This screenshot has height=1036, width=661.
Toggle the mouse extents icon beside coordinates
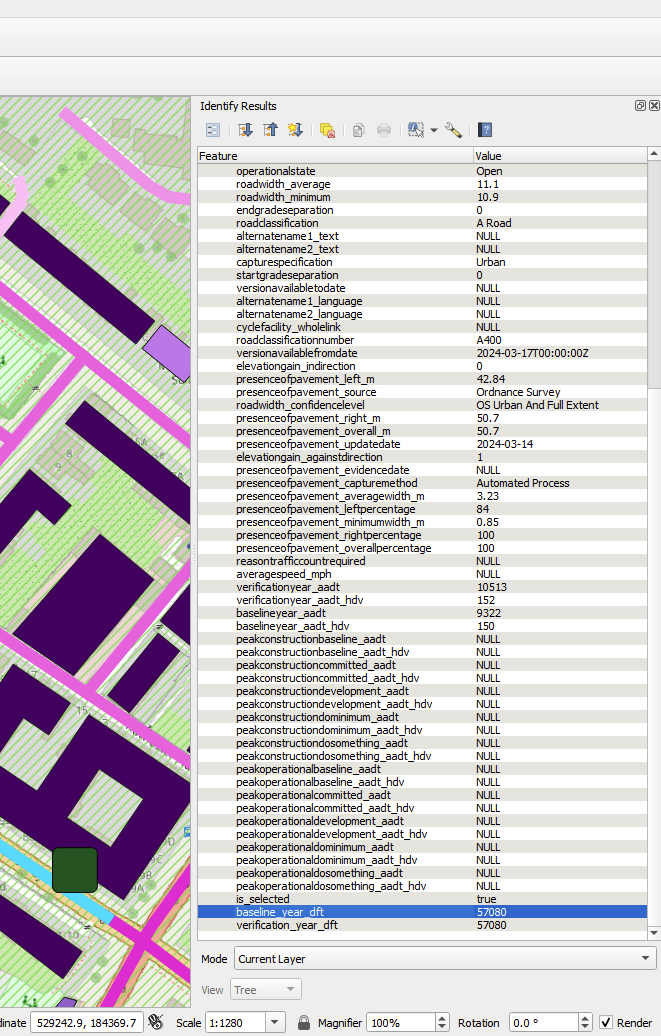155,1022
